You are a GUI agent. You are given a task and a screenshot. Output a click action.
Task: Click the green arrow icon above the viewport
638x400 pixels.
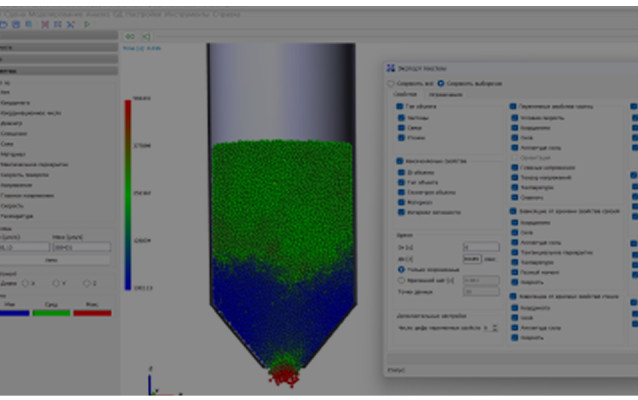click(146, 37)
